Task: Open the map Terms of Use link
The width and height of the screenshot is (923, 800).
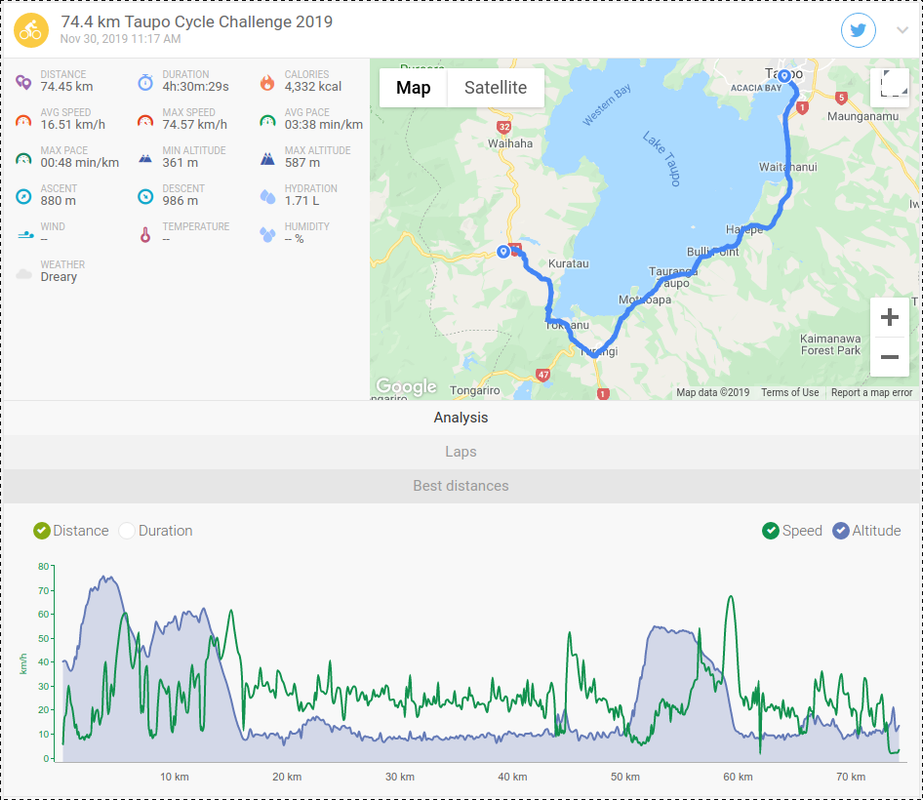Action: click(x=789, y=393)
